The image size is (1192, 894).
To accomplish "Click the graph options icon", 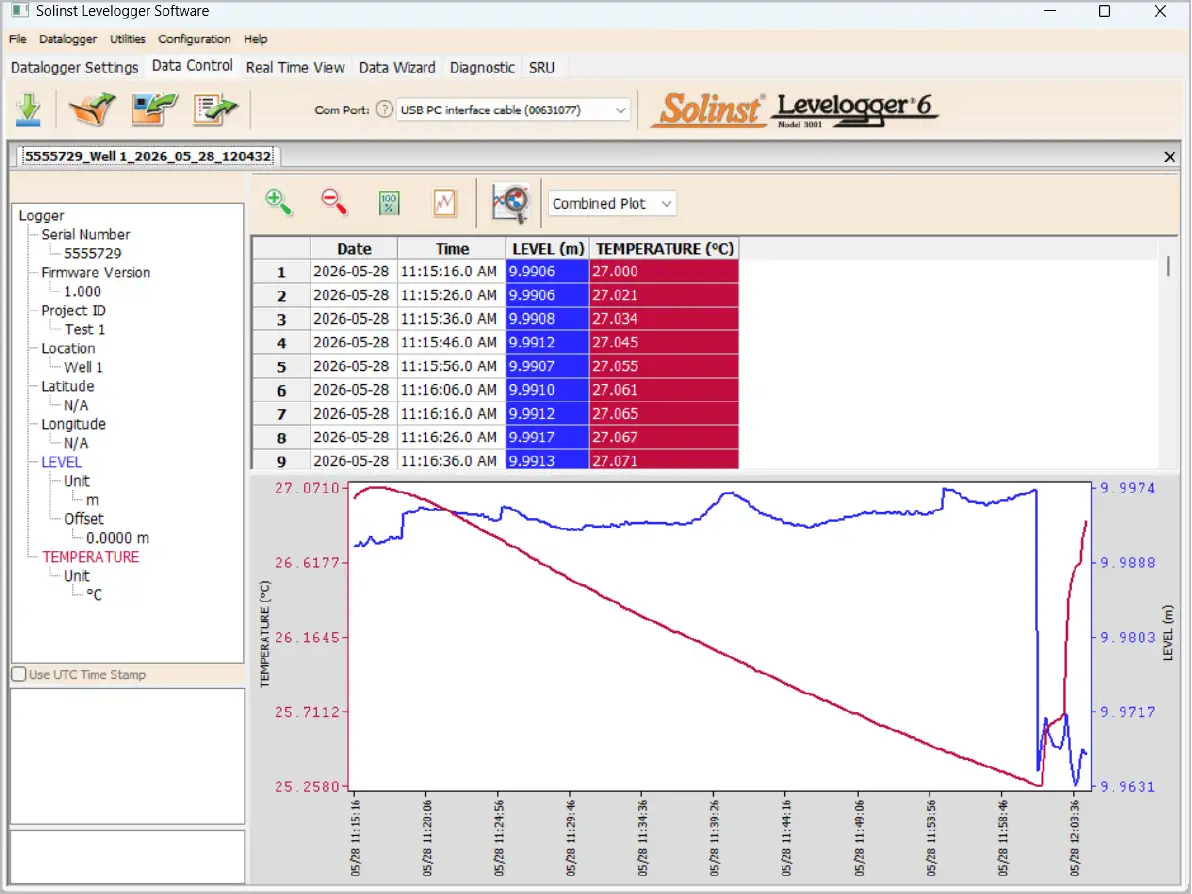I will [445, 203].
